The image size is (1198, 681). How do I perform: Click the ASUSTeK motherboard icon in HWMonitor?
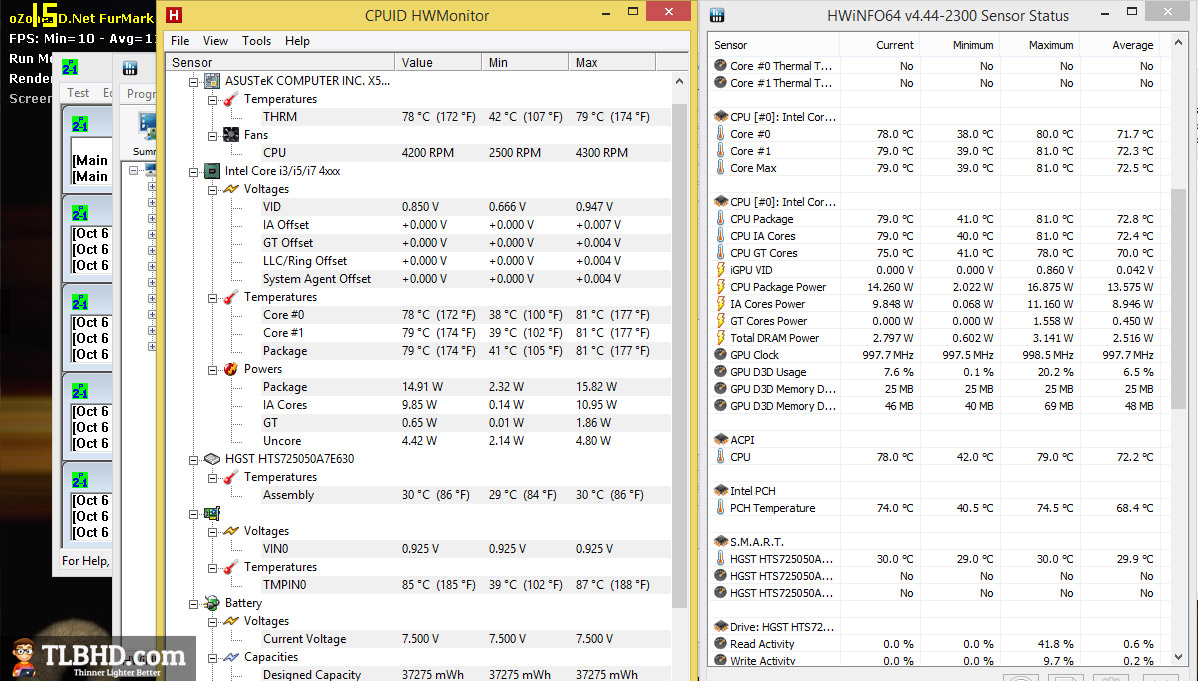(212, 80)
